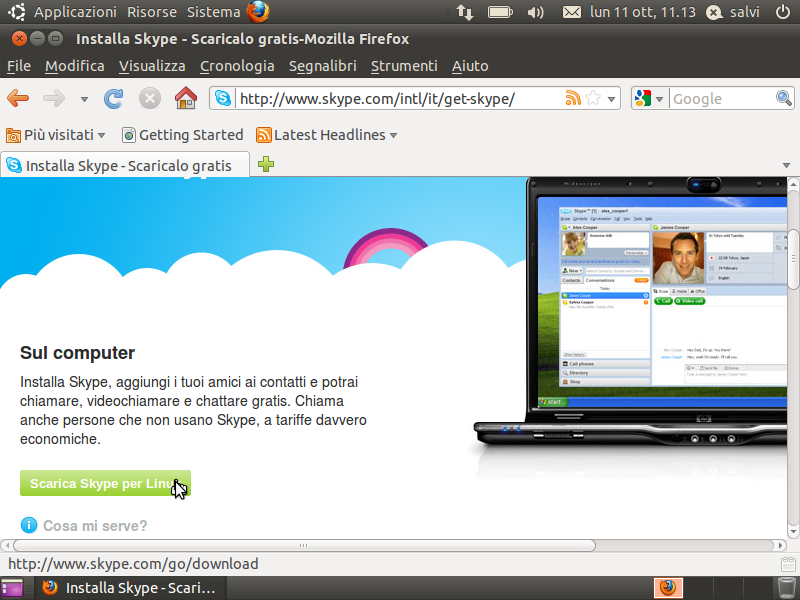Open the mail envelope indicator
The height and width of the screenshot is (600, 800).
click(x=571, y=12)
